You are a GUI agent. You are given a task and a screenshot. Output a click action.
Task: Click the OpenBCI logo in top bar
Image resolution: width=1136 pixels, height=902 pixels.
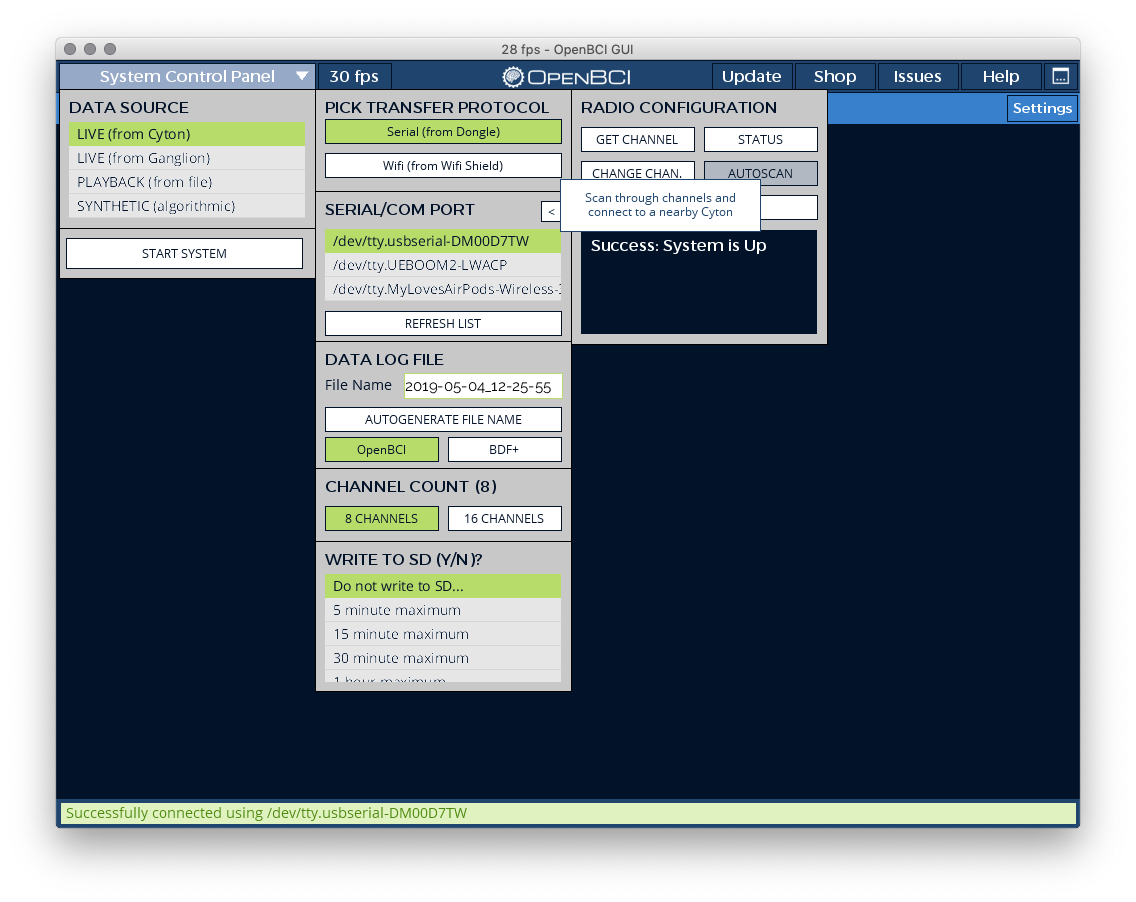coord(567,77)
